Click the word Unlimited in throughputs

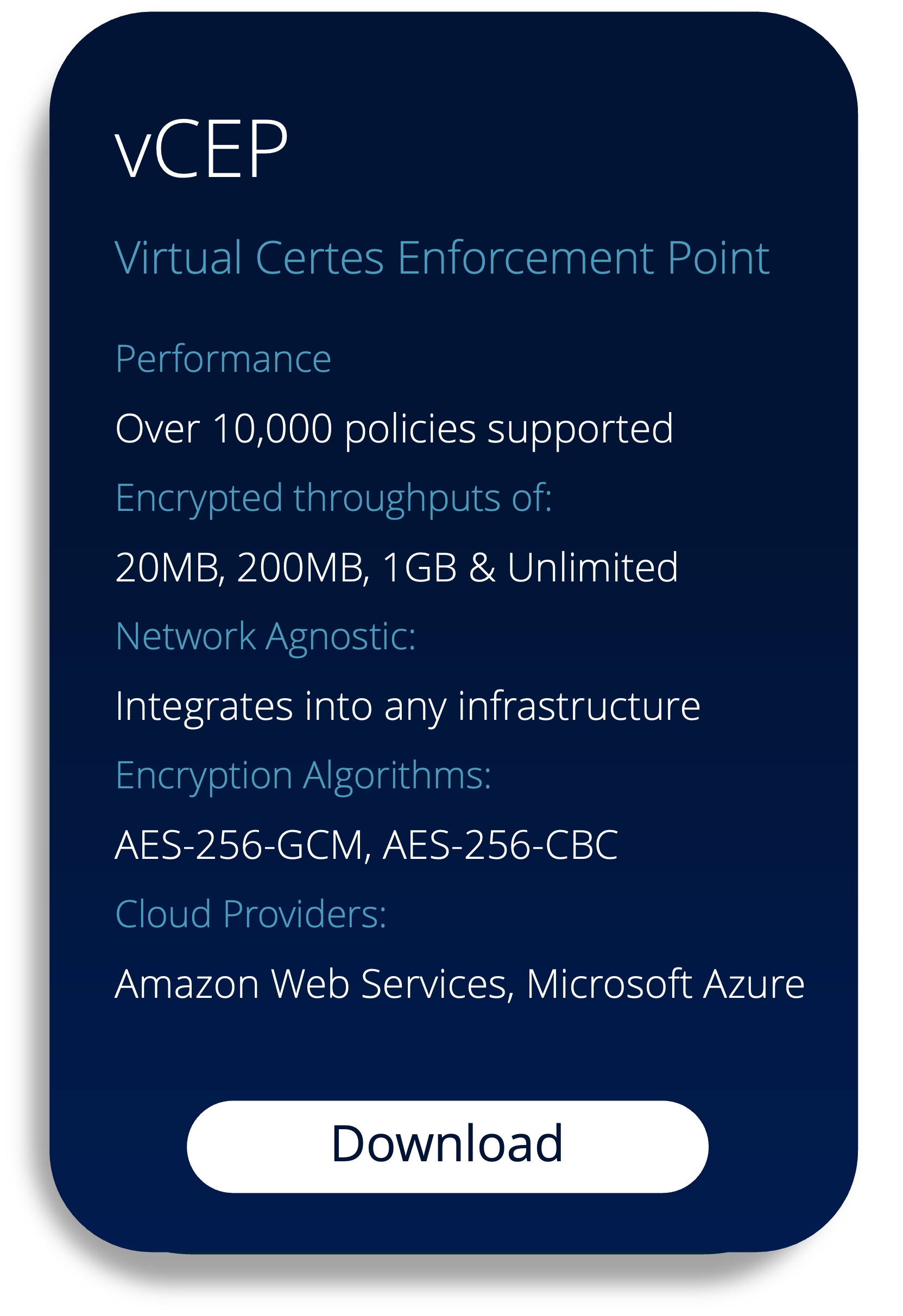tap(592, 567)
